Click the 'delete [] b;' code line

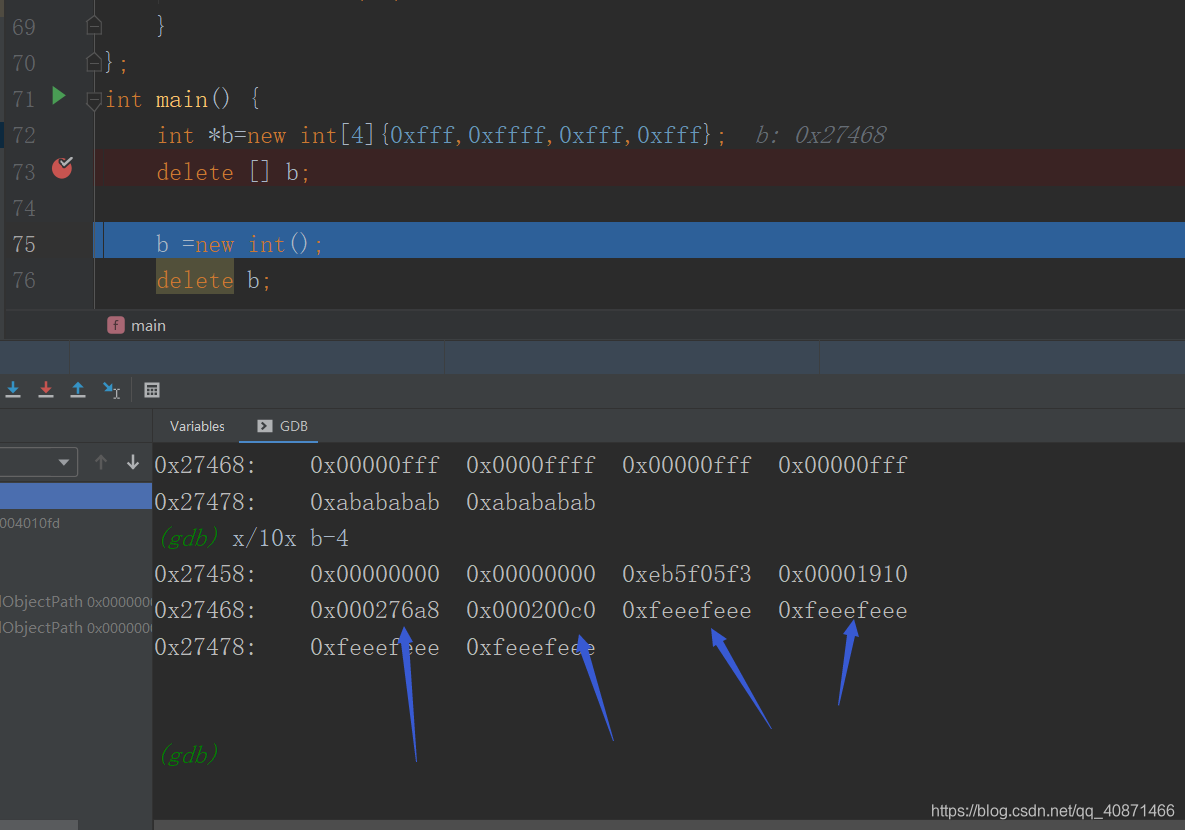(x=233, y=172)
